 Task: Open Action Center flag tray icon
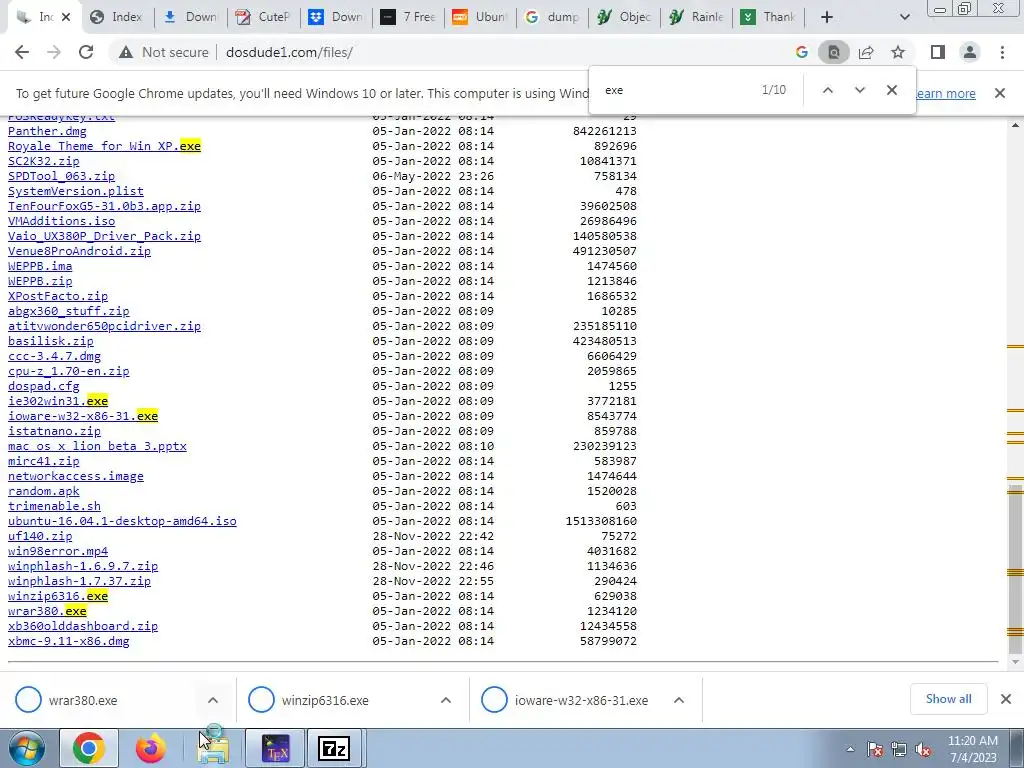click(875, 750)
